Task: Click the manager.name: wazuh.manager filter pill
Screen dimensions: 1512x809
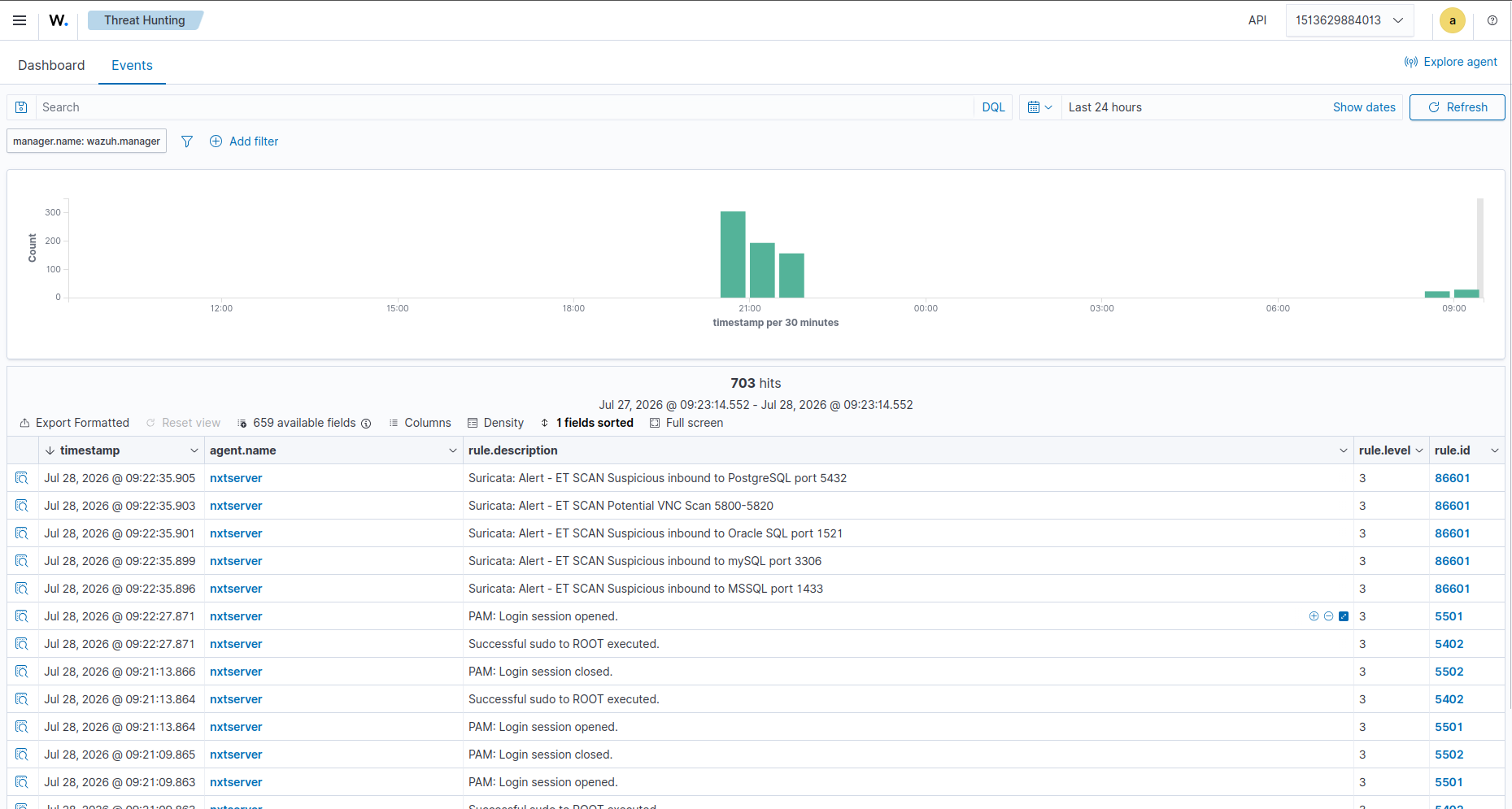Action: coord(86,141)
